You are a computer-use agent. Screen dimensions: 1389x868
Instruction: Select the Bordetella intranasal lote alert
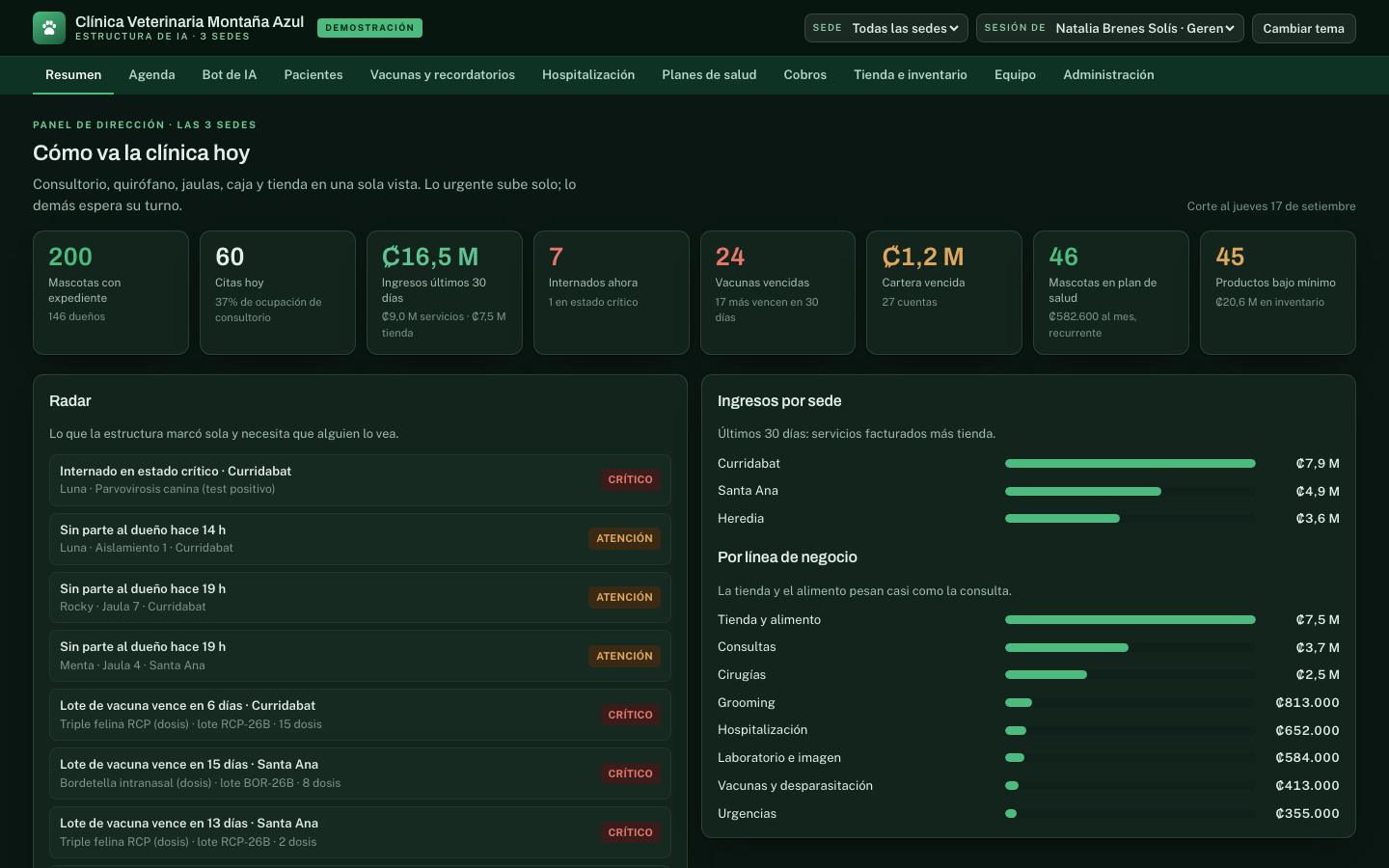coord(360,773)
